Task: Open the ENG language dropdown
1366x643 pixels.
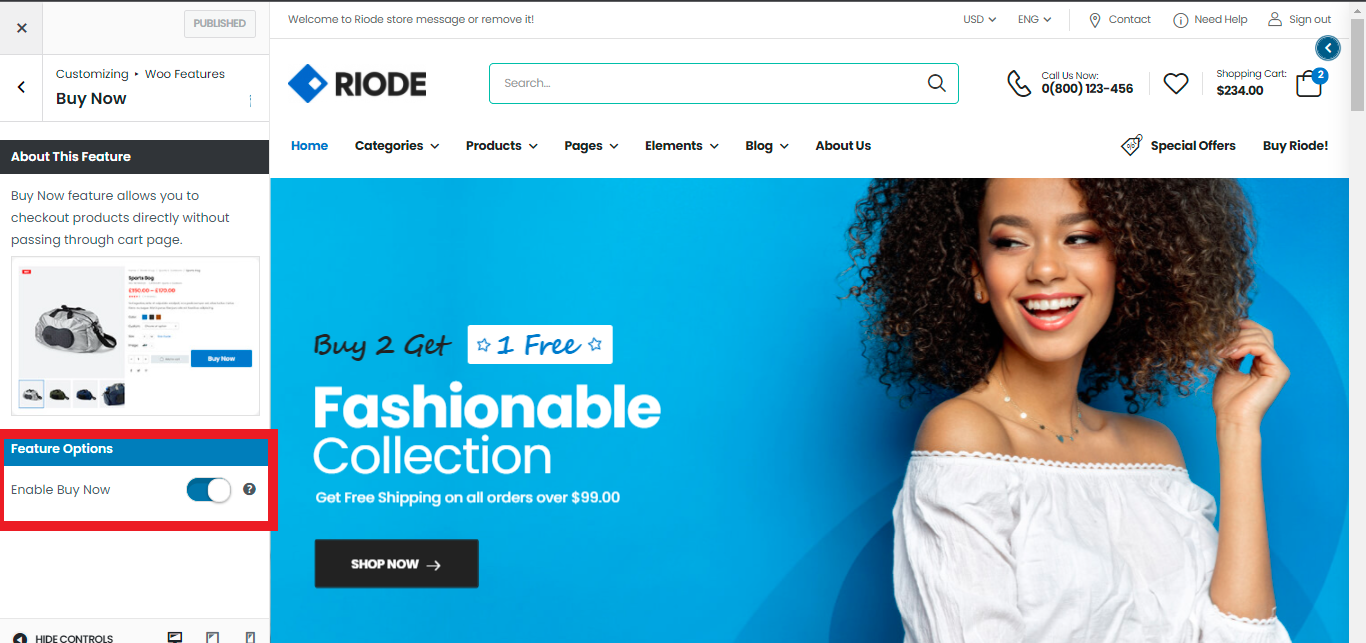Action: [1034, 19]
